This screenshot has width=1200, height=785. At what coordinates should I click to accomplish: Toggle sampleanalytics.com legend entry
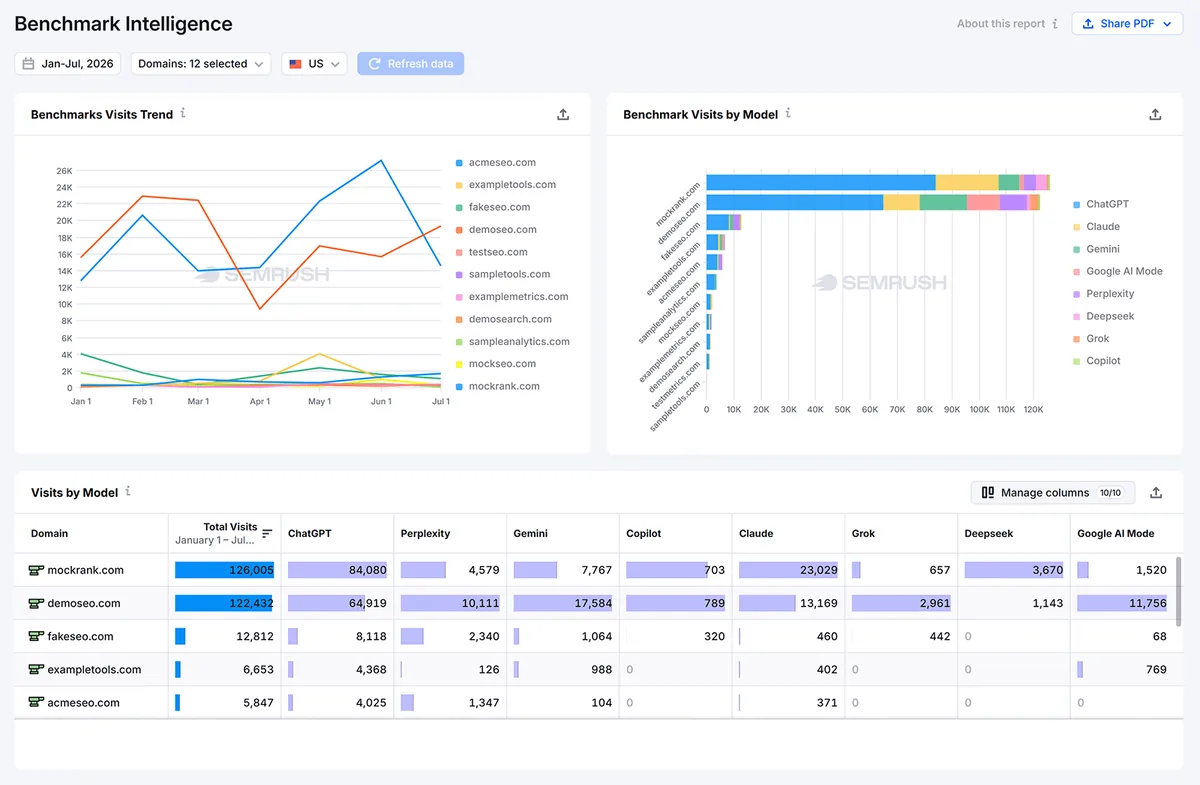[x=512, y=342]
